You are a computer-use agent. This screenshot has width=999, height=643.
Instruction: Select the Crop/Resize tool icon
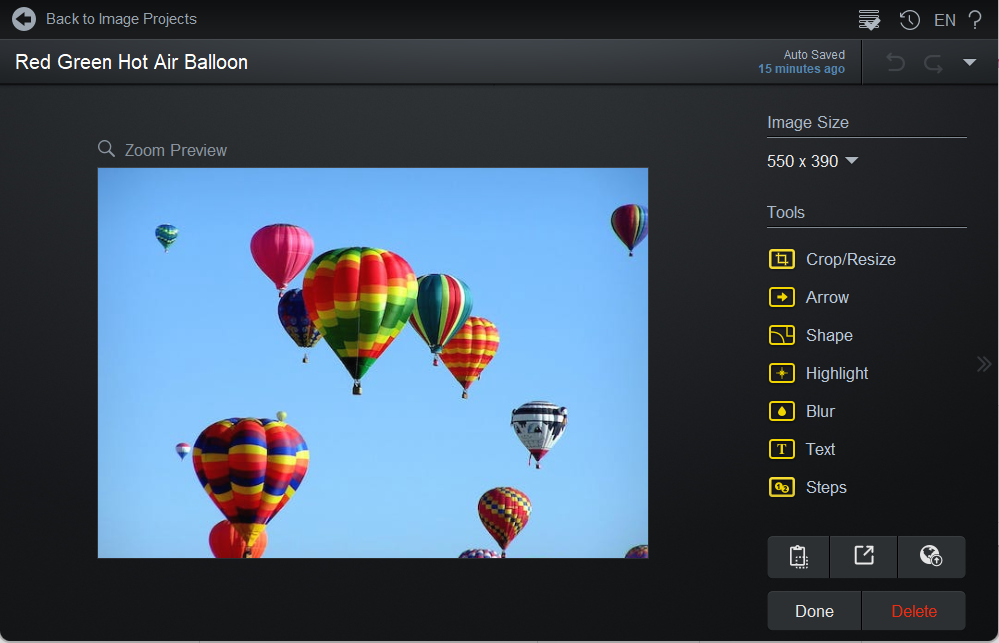point(782,259)
